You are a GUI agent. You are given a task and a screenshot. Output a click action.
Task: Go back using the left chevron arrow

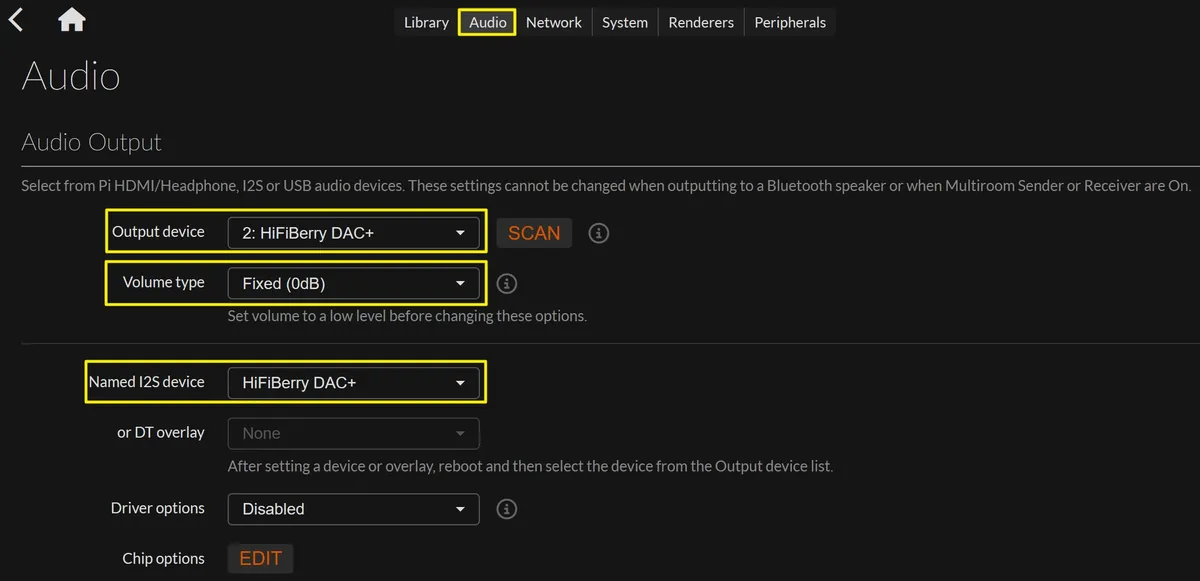tap(16, 19)
